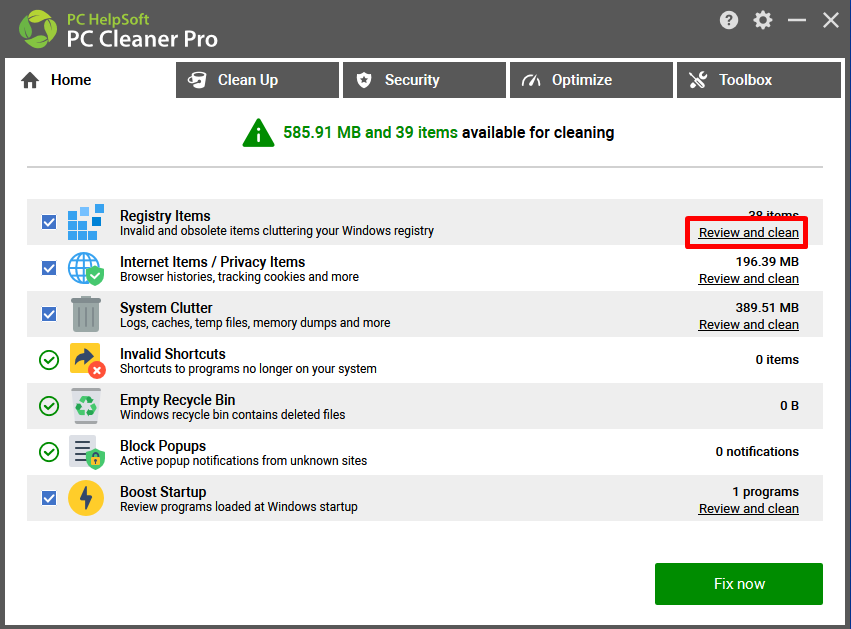Click the PC HelpSoft leaf logo
The height and width of the screenshot is (629, 851).
coord(37,29)
